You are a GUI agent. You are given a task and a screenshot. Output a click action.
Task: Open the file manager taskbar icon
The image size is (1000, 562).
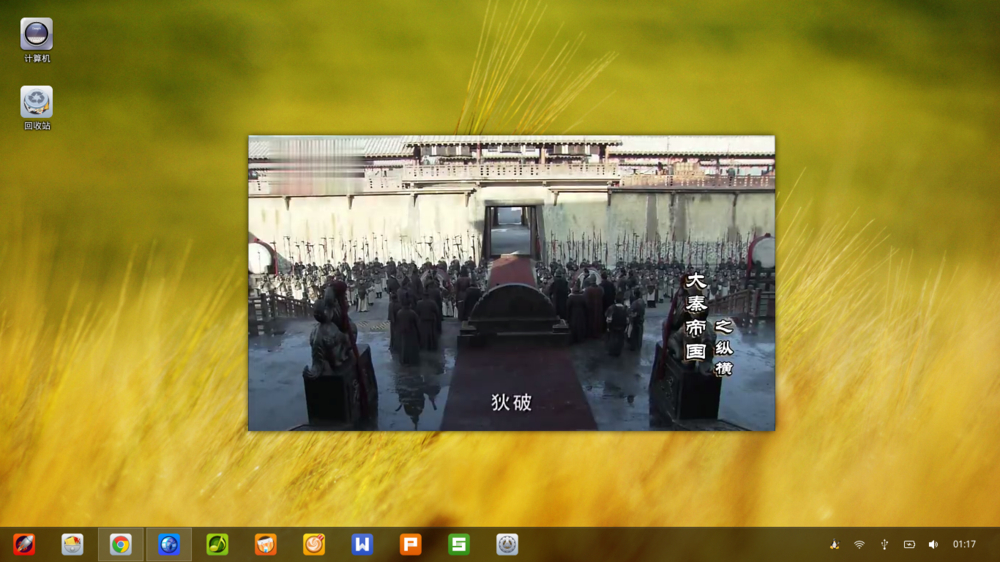72,544
